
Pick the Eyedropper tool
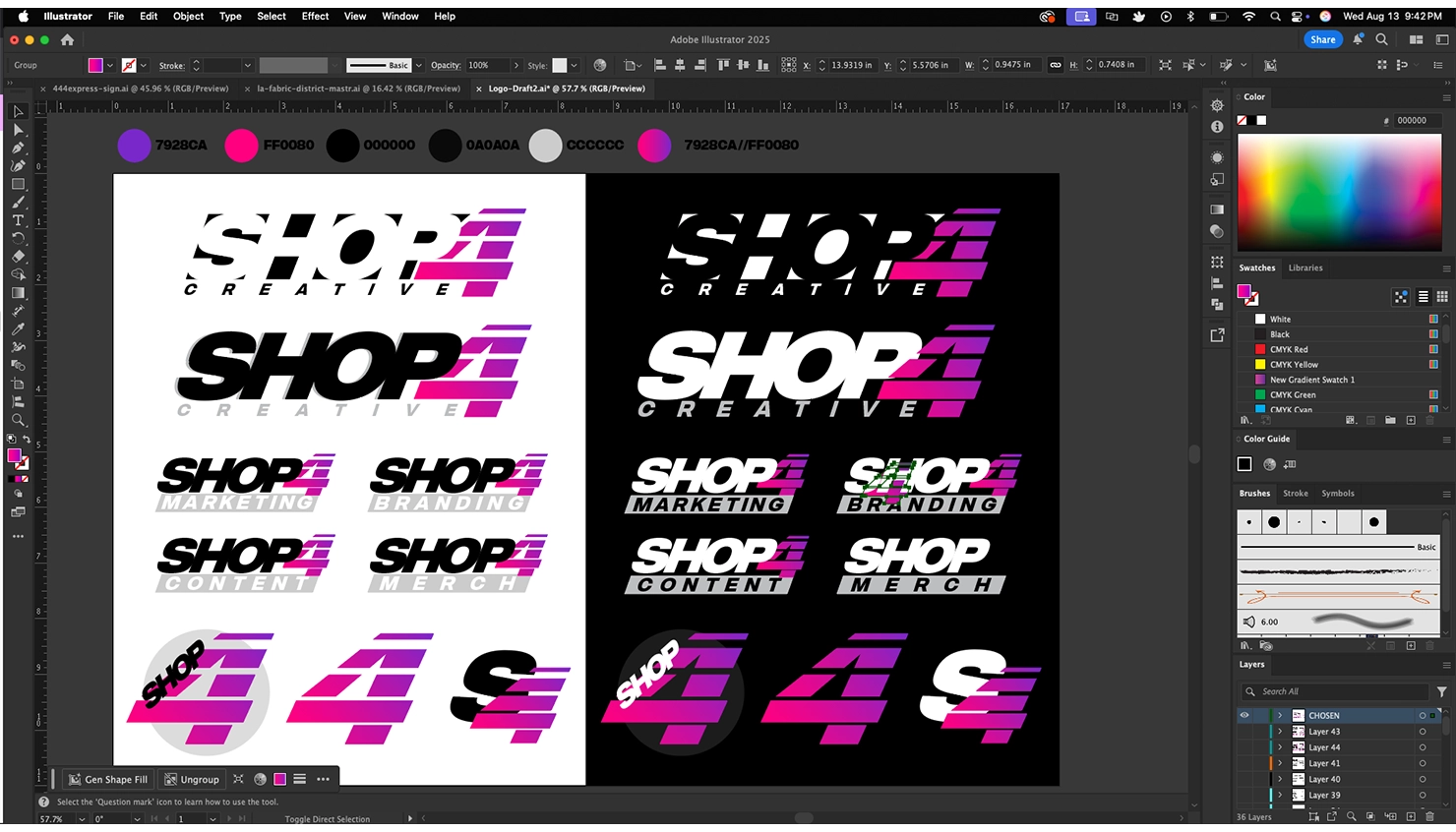(x=18, y=328)
